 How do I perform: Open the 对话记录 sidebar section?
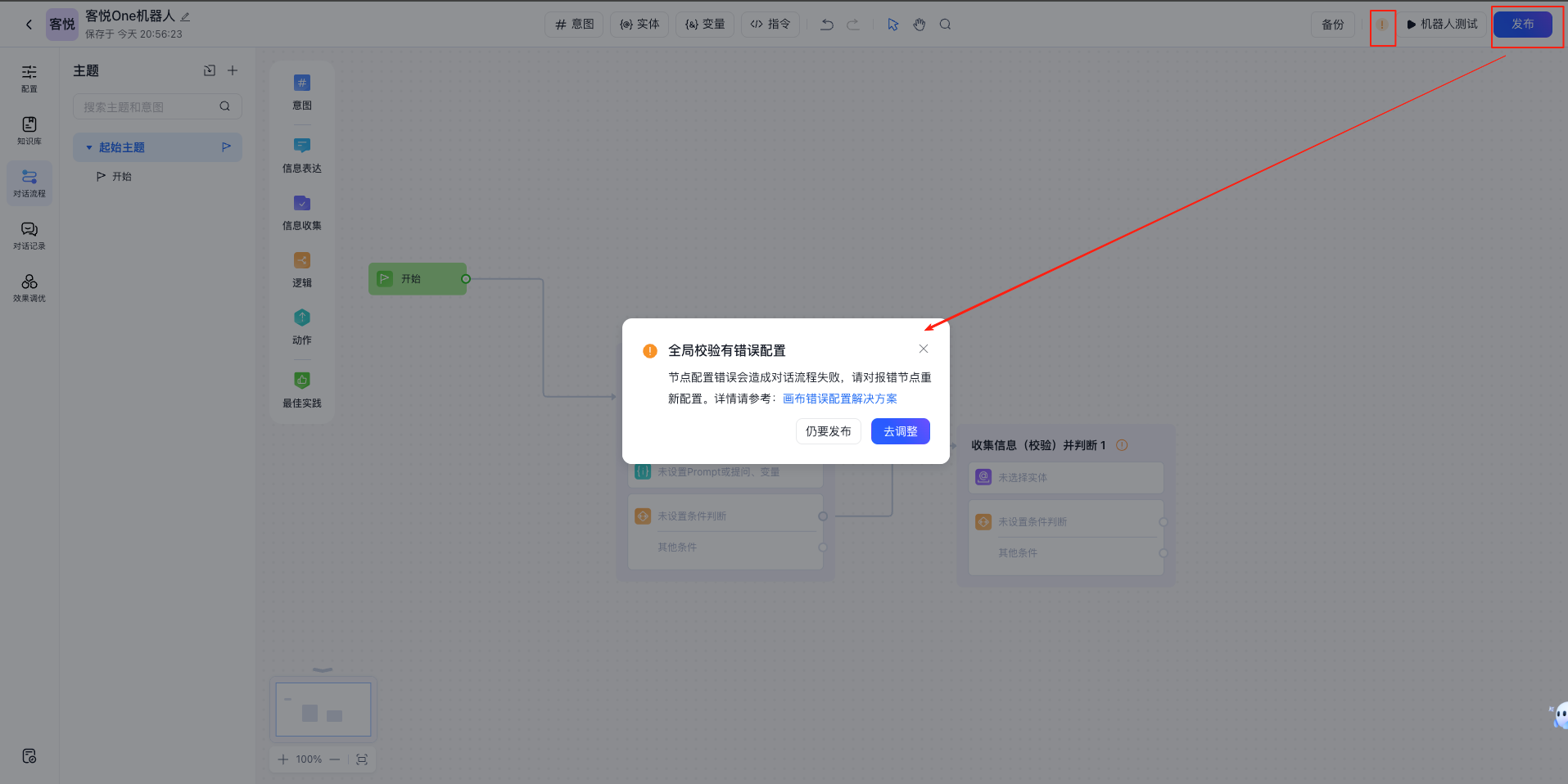[29, 235]
